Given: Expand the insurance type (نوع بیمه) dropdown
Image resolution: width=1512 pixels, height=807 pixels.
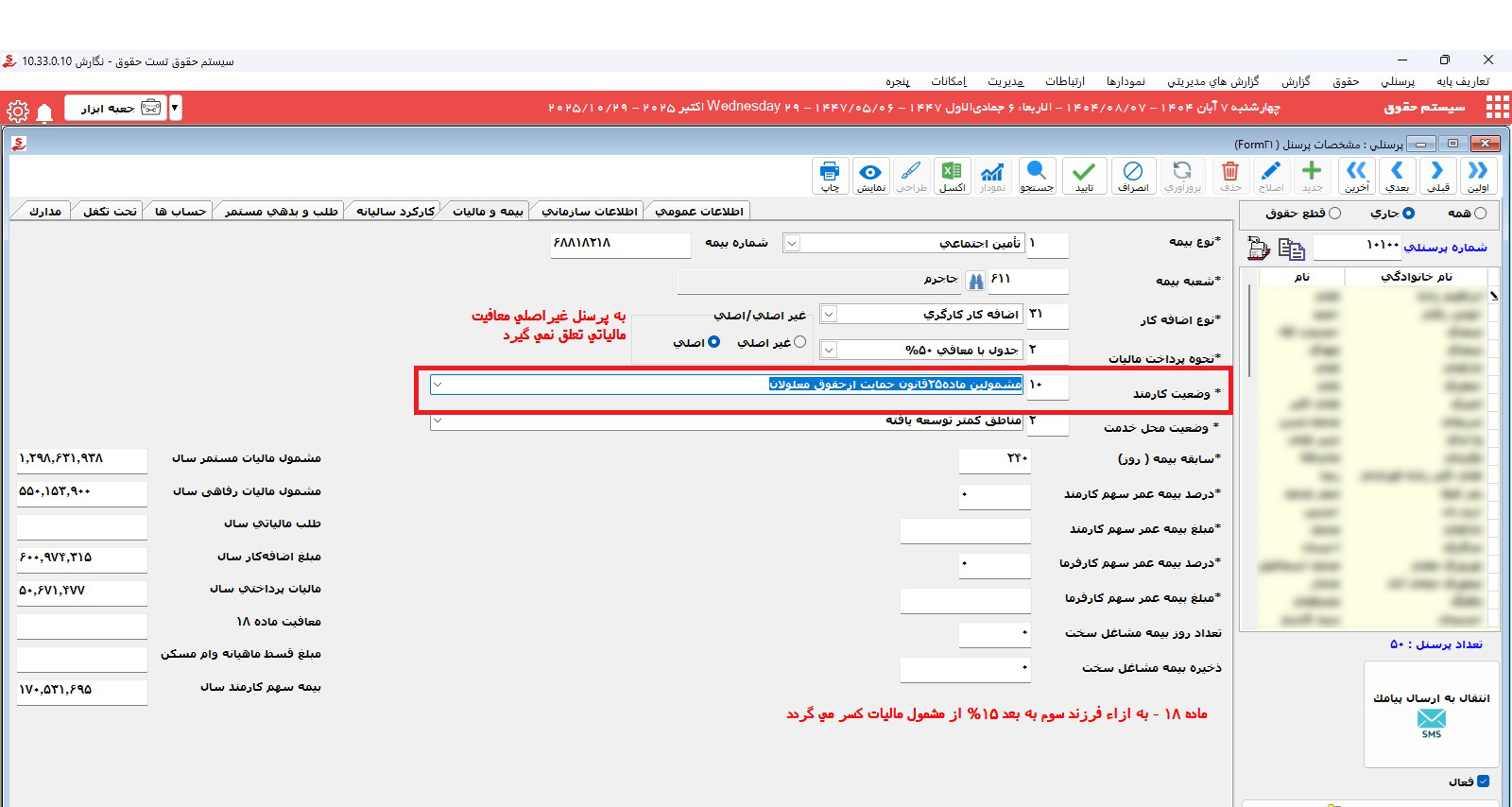Looking at the screenshot, I should coord(792,244).
